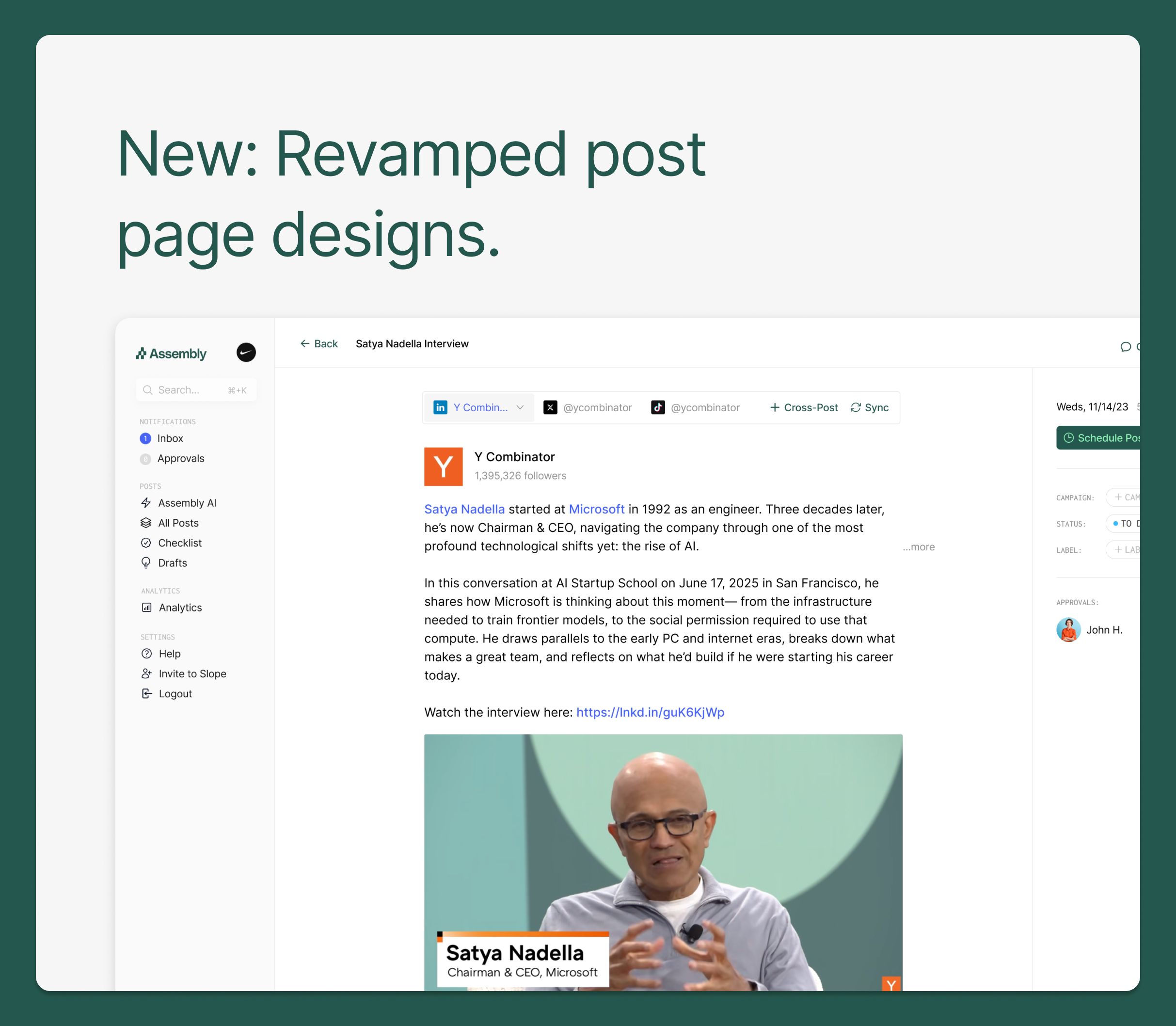
Task: Click John H.'s approver avatar
Action: click(x=1068, y=630)
